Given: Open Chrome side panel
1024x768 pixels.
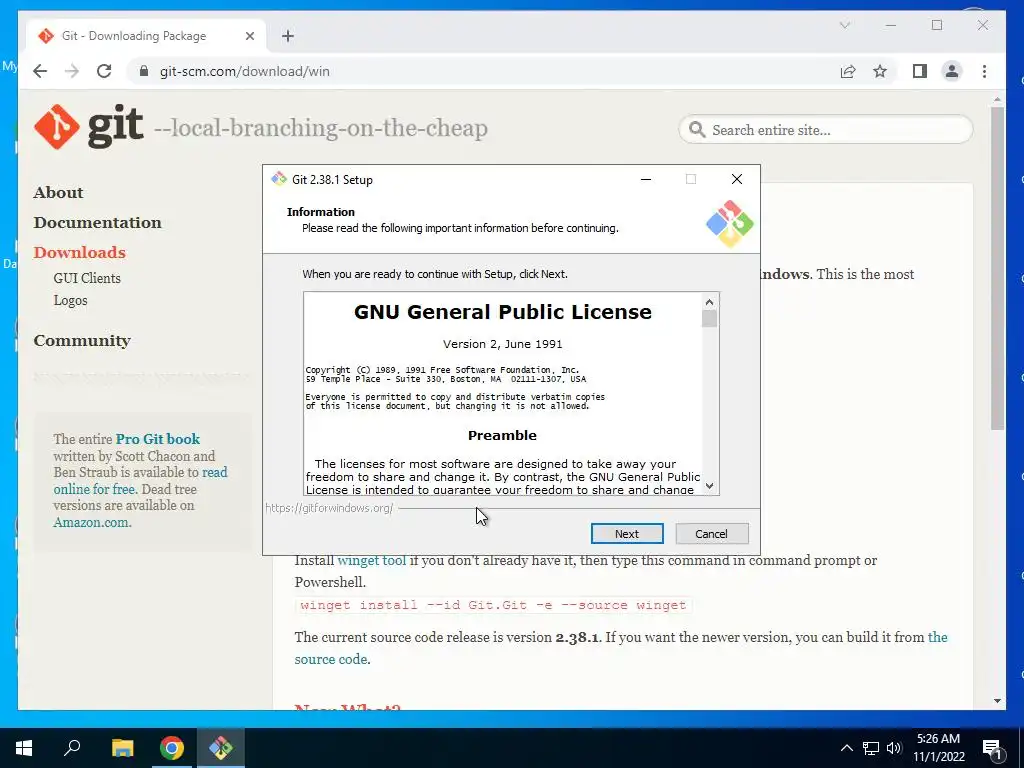Looking at the screenshot, I should click(x=920, y=71).
